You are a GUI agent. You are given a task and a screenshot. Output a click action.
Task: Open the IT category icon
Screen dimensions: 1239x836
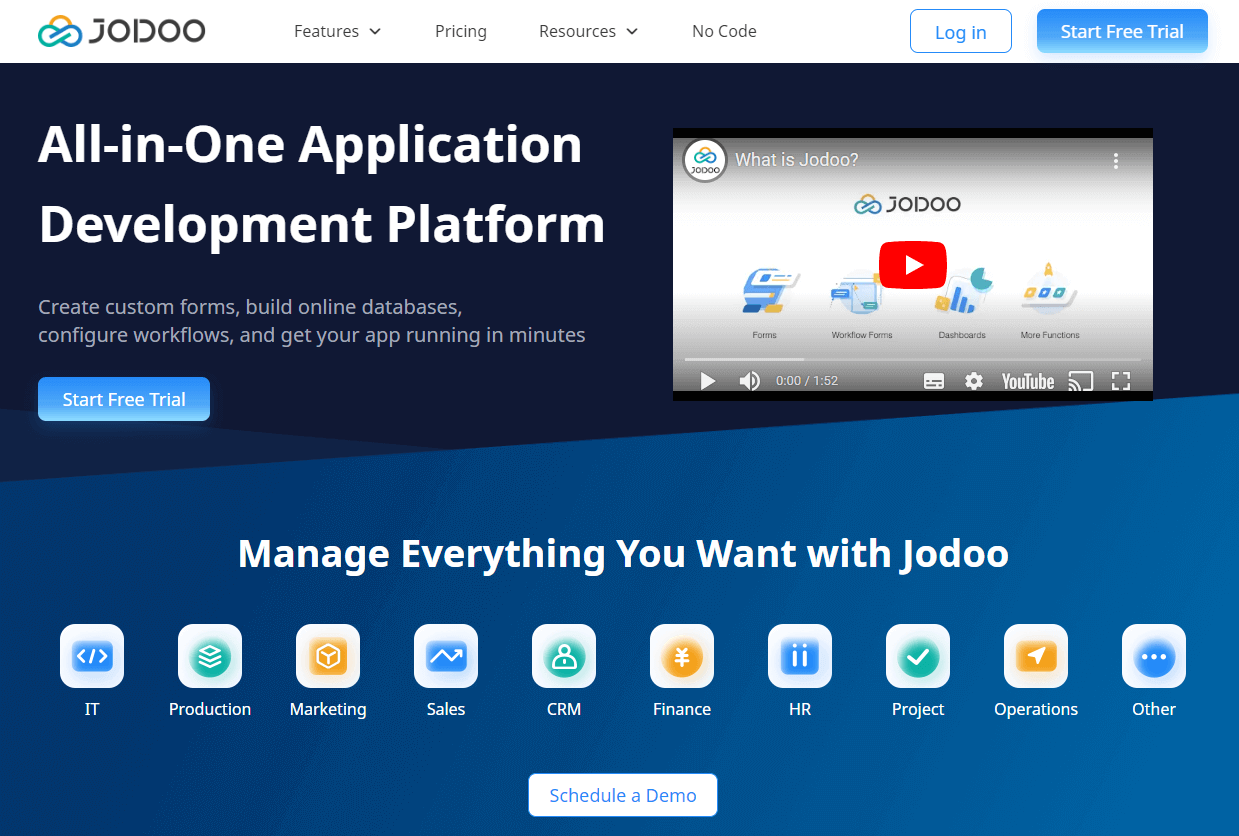(x=92, y=656)
